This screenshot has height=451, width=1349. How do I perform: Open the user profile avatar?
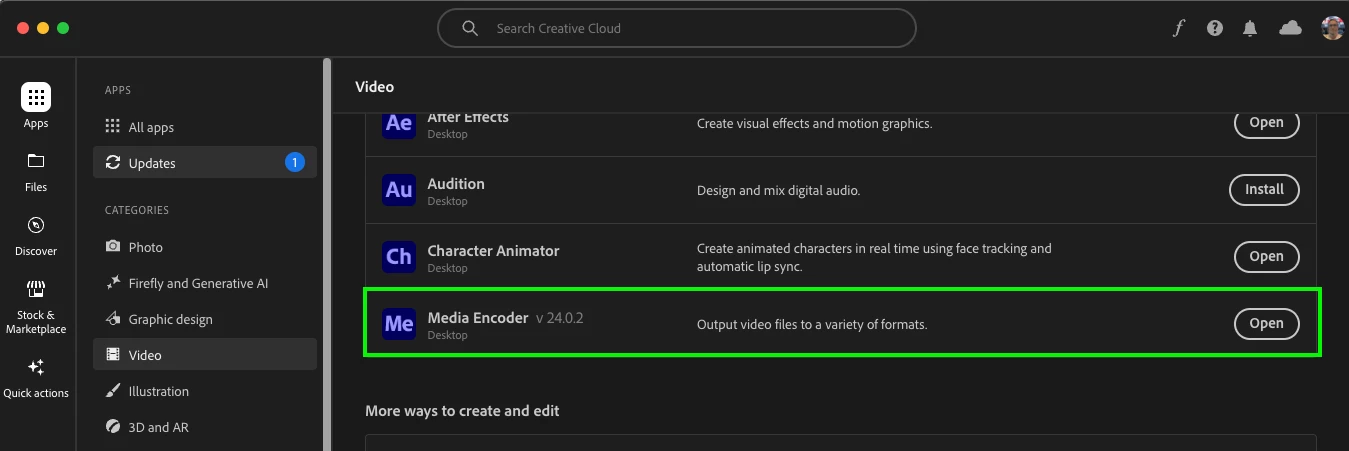tap(1332, 28)
